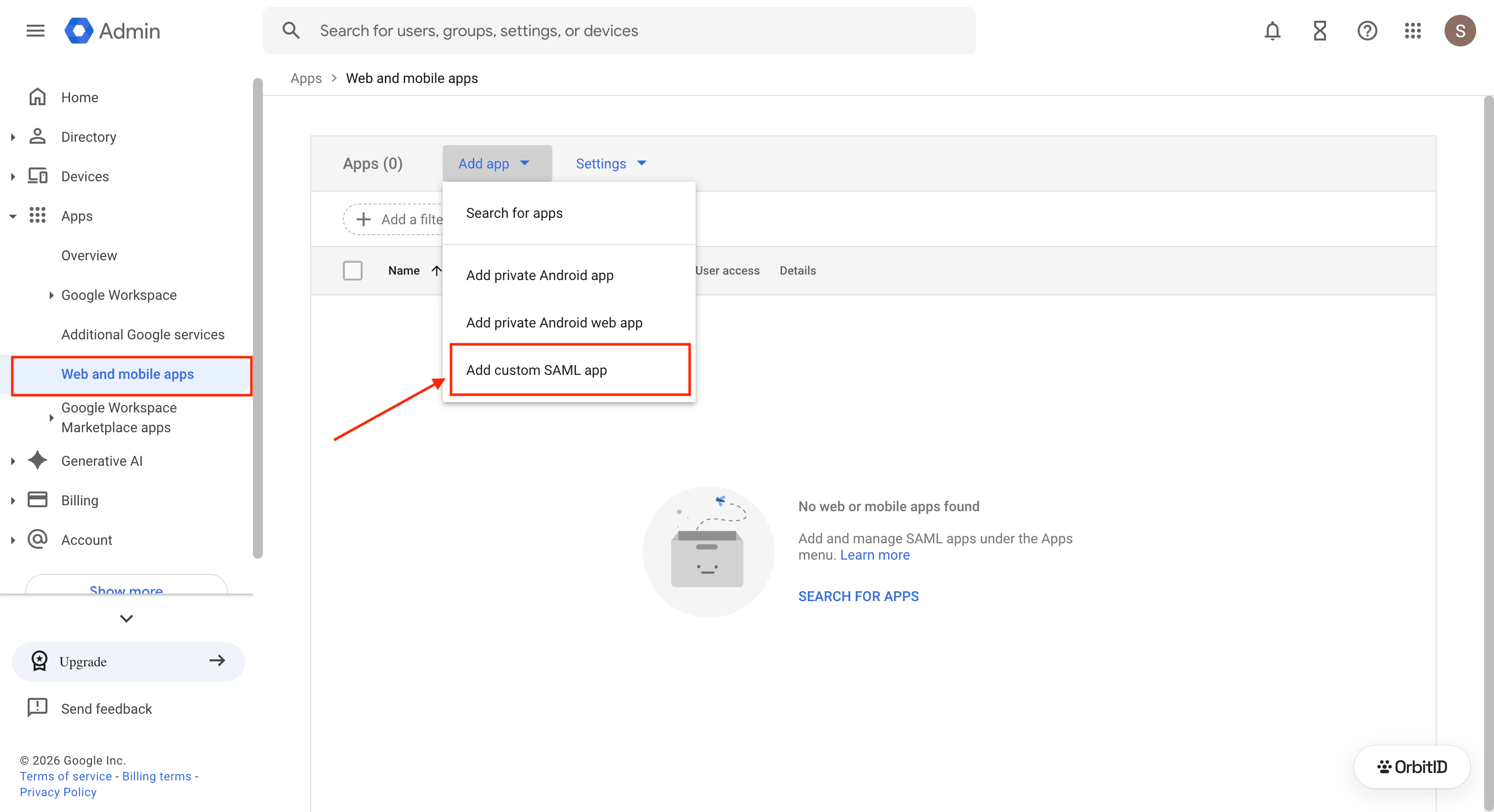Click the Add a filter chip

coord(393,219)
